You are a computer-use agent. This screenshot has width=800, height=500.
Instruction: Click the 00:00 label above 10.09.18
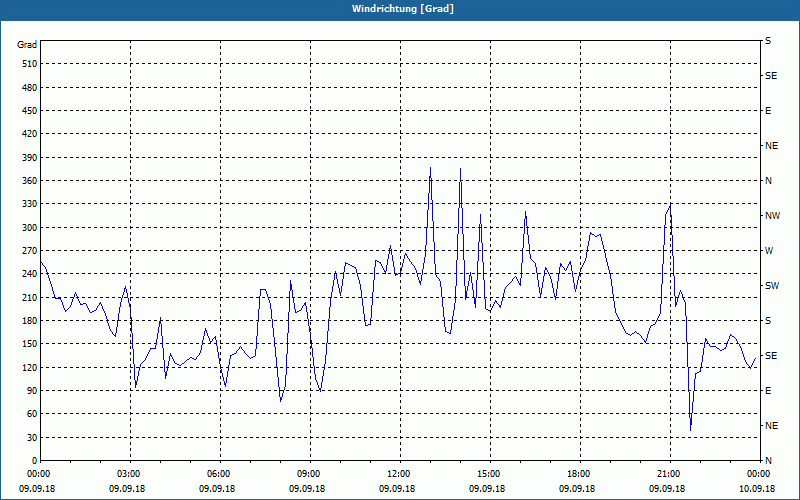click(759, 473)
